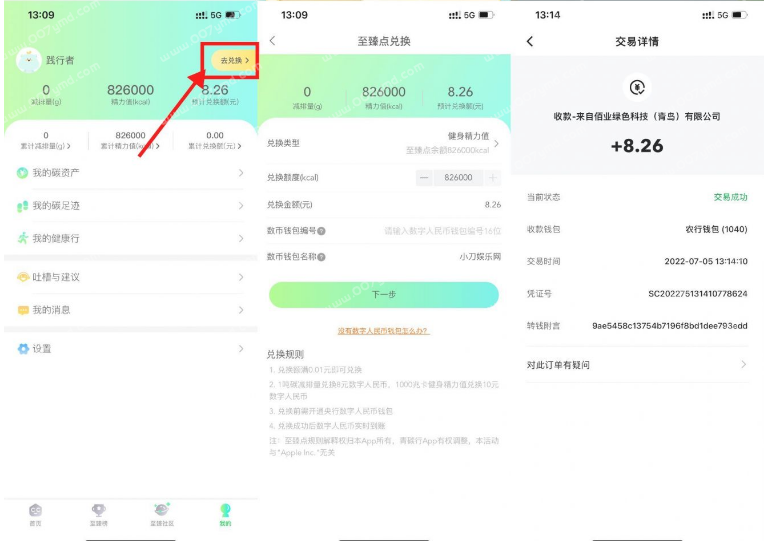Image resolution: width=767 pixels, height=541 pixels.
Task: Tap the 我的消息 message icon
Action: click(22, 310)
